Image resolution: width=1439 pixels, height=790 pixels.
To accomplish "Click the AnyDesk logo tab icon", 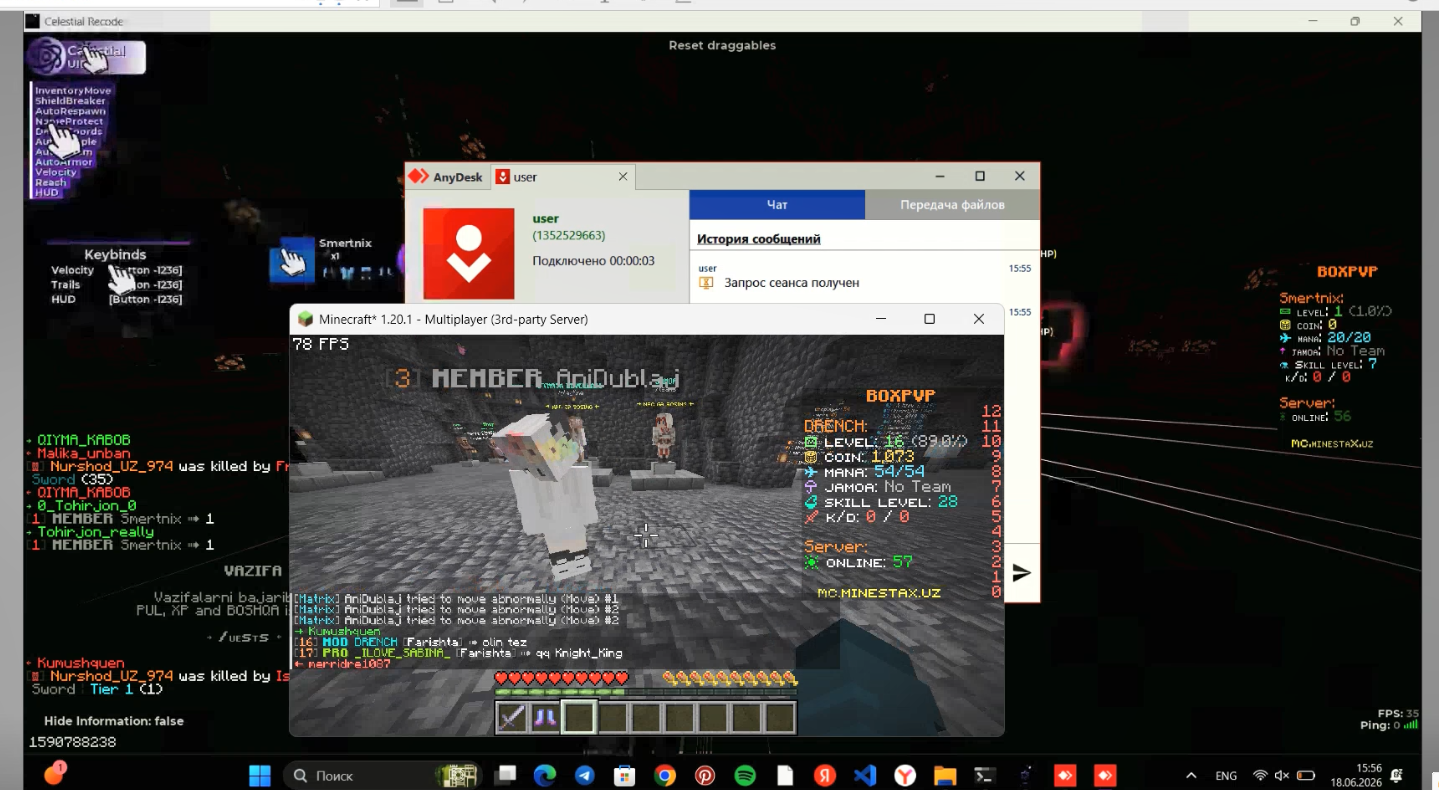I will point(418,177).
